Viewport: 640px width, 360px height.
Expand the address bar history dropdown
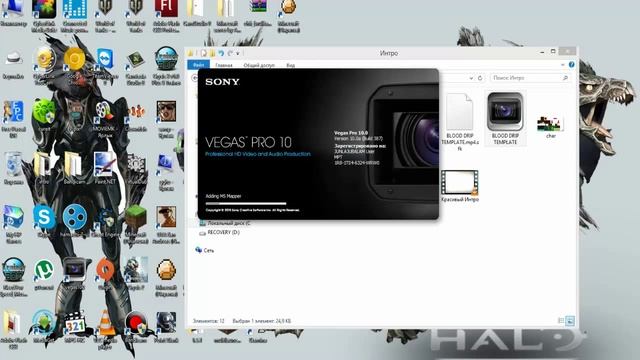[x=471, y=78]
